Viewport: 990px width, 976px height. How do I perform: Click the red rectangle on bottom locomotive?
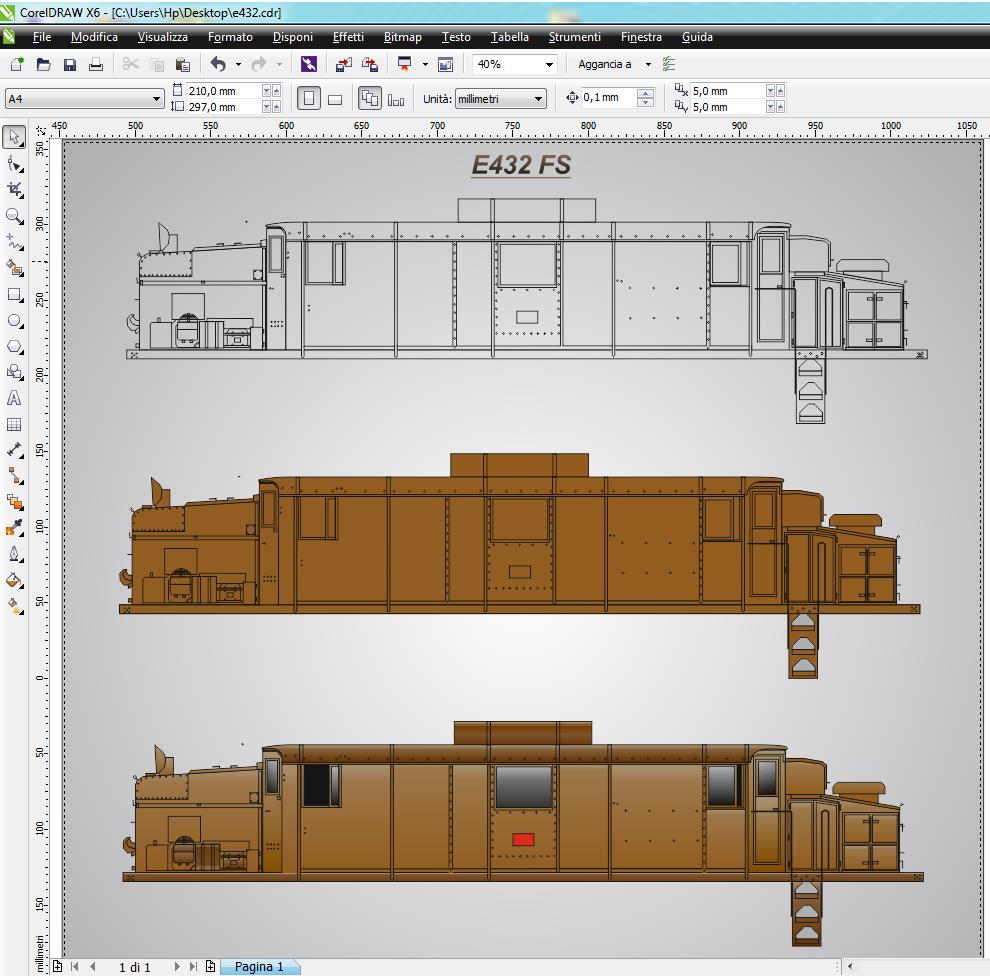pos(523,839)
